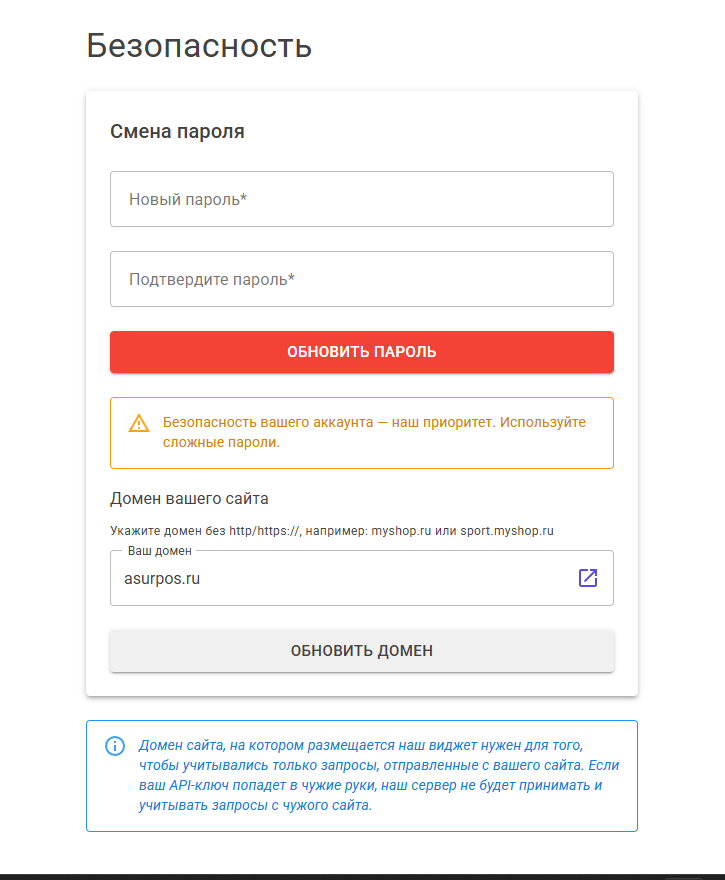
Task: Click the orange password security warning text
Action: pos(374,432)
